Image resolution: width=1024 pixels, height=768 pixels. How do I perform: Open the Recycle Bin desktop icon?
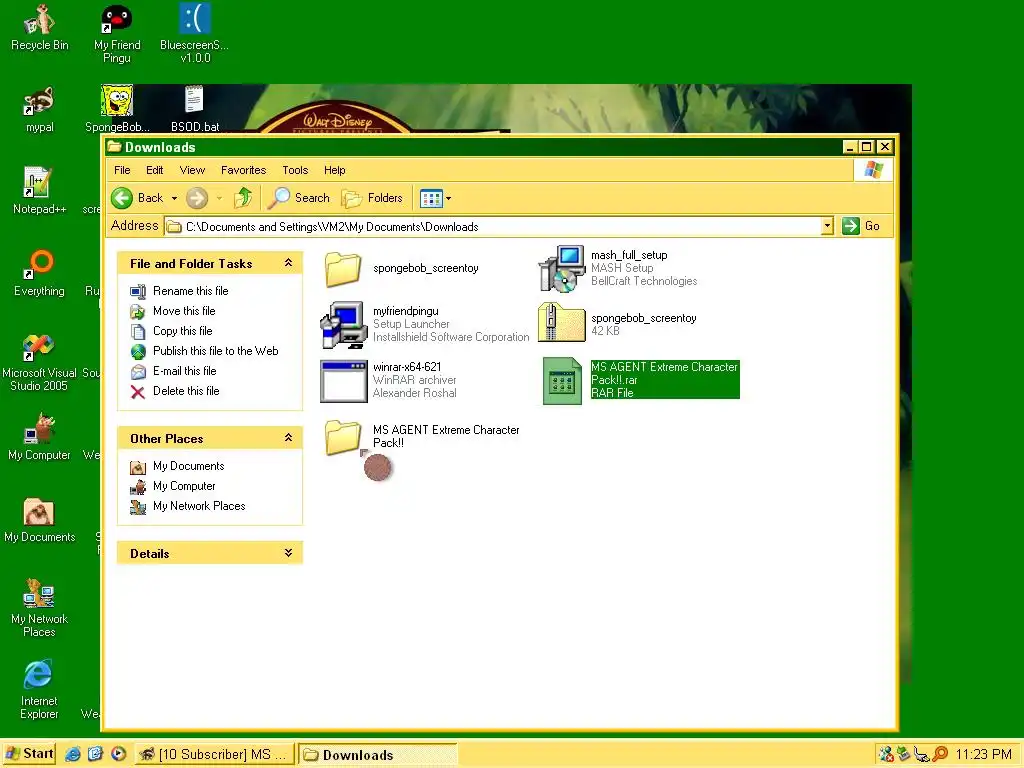39,27
